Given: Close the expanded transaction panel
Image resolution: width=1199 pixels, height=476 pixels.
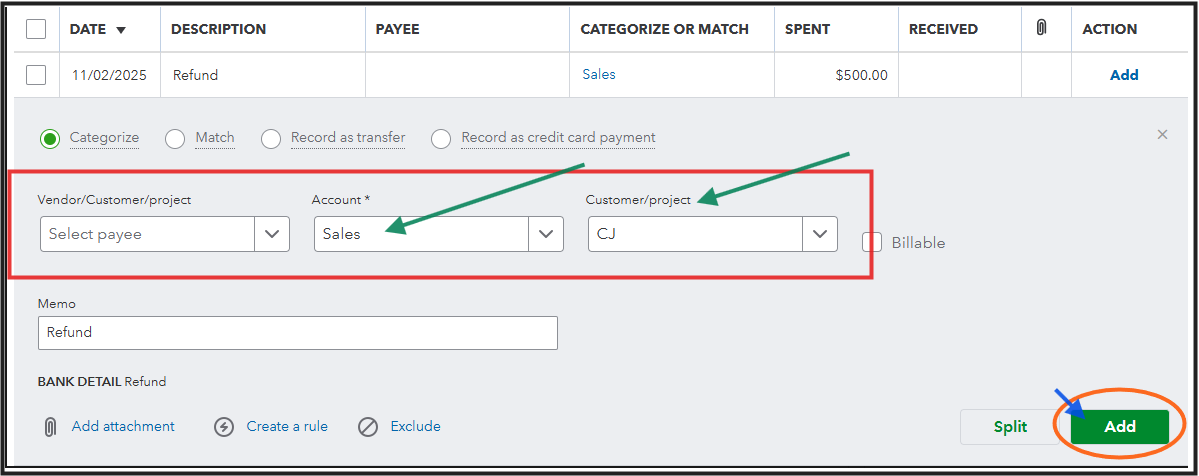Looking at the screenshot, I should click(x=1162, y=134).
